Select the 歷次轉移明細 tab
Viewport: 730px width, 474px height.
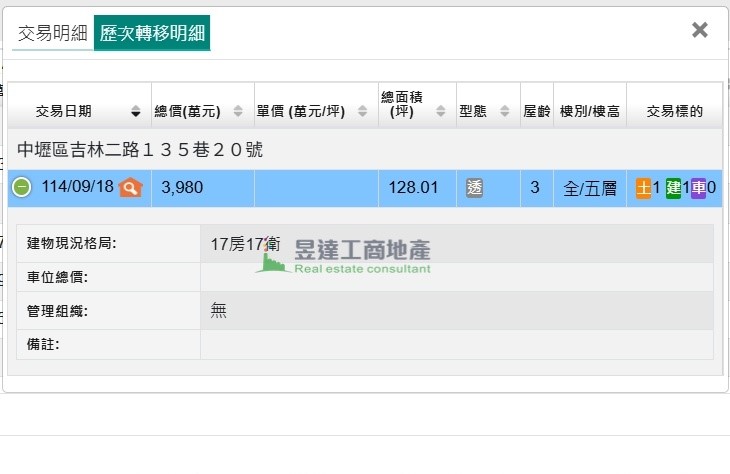pos(152,33)
